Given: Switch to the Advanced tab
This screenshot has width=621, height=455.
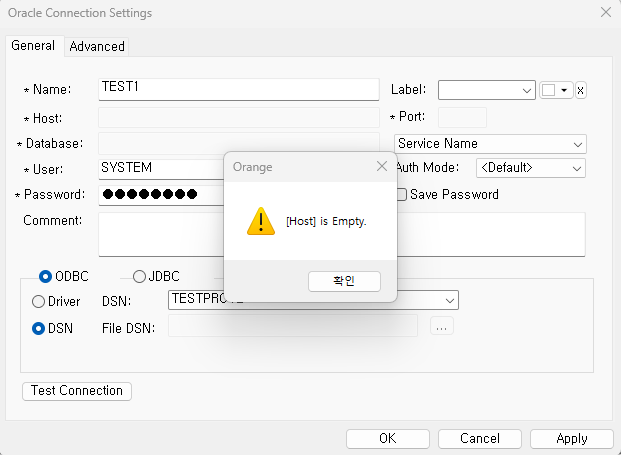Looking at the screenshot, I should [97, 46].
